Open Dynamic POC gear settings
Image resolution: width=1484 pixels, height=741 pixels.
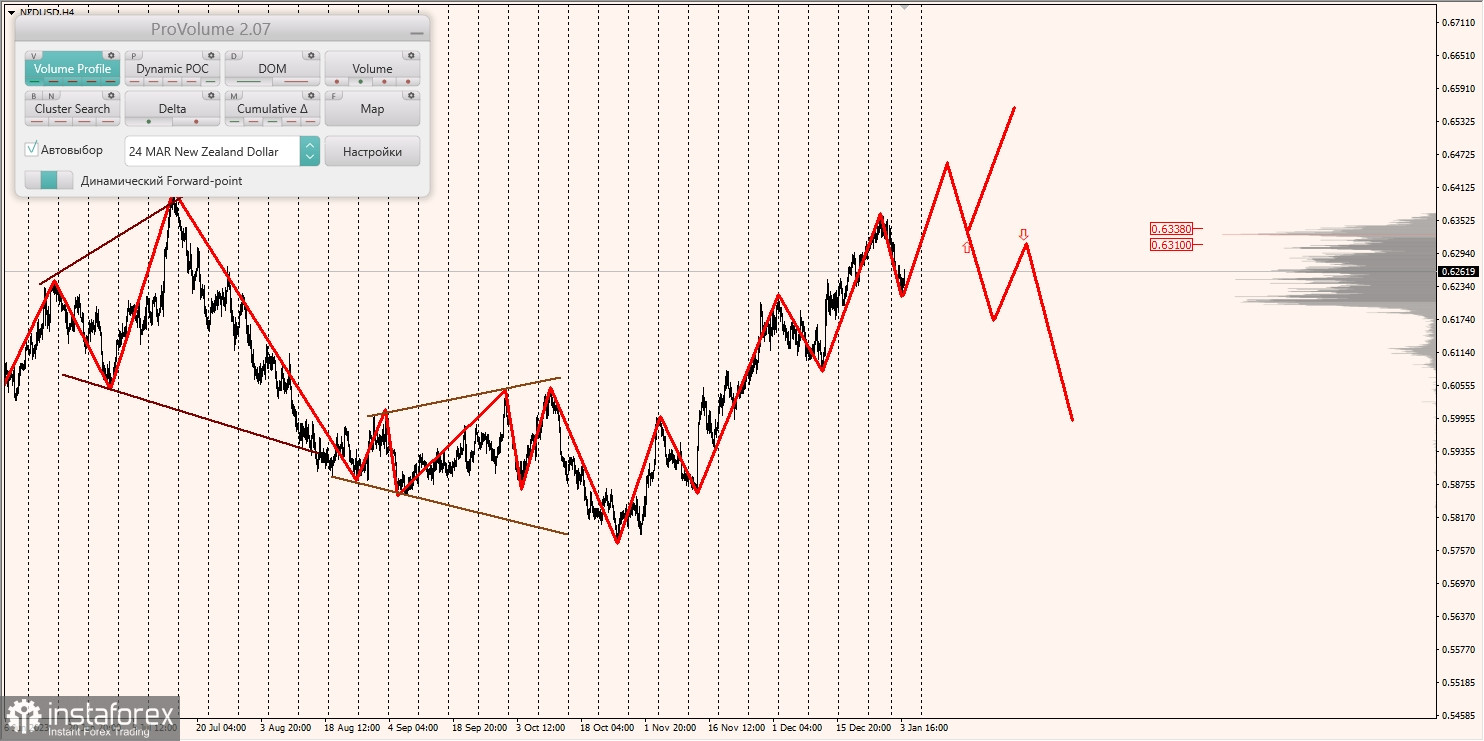(x=211, y=56)
